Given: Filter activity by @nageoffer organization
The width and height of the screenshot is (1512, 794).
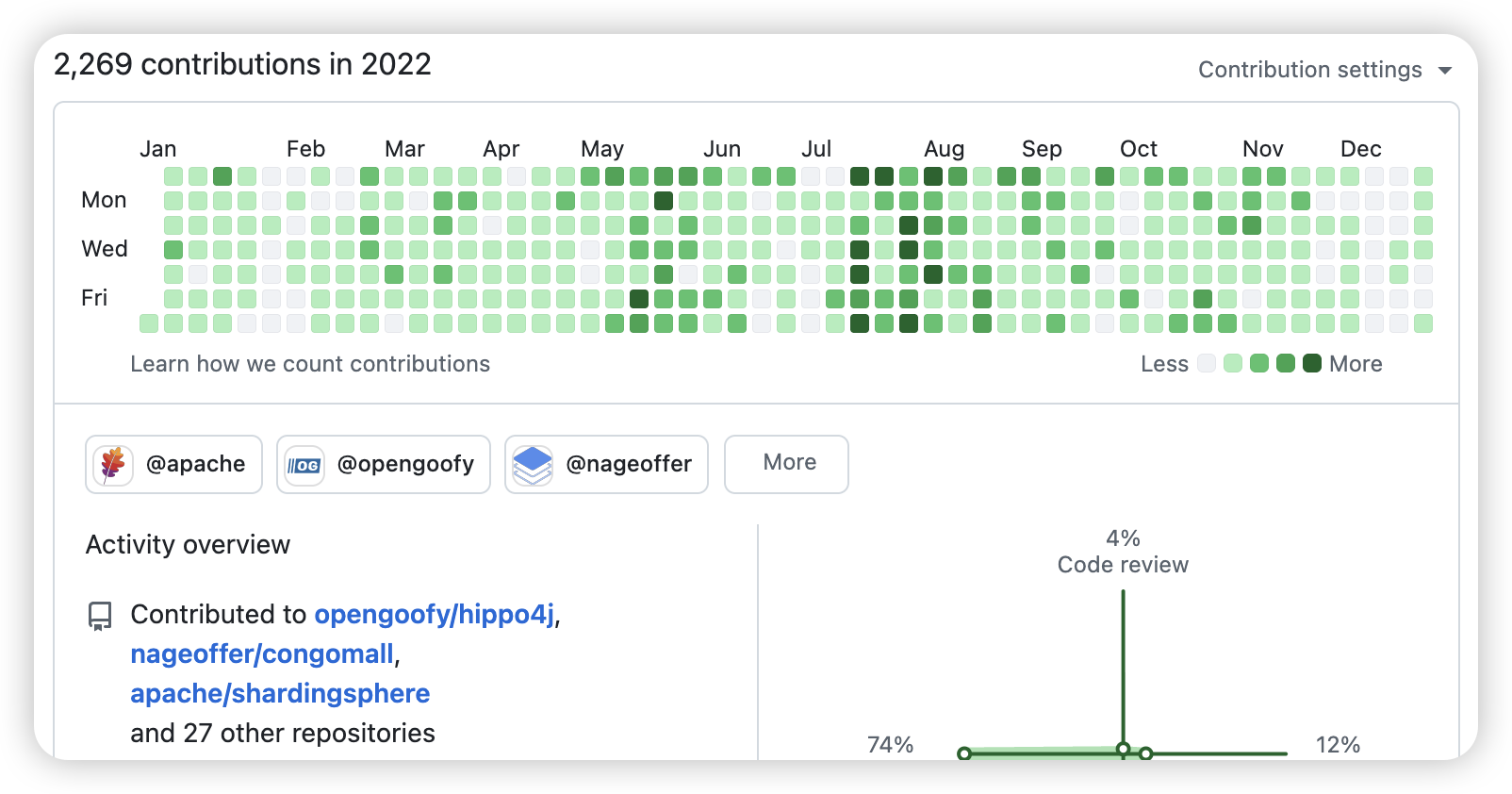Looking at the screenshot, I should [606, 464].
